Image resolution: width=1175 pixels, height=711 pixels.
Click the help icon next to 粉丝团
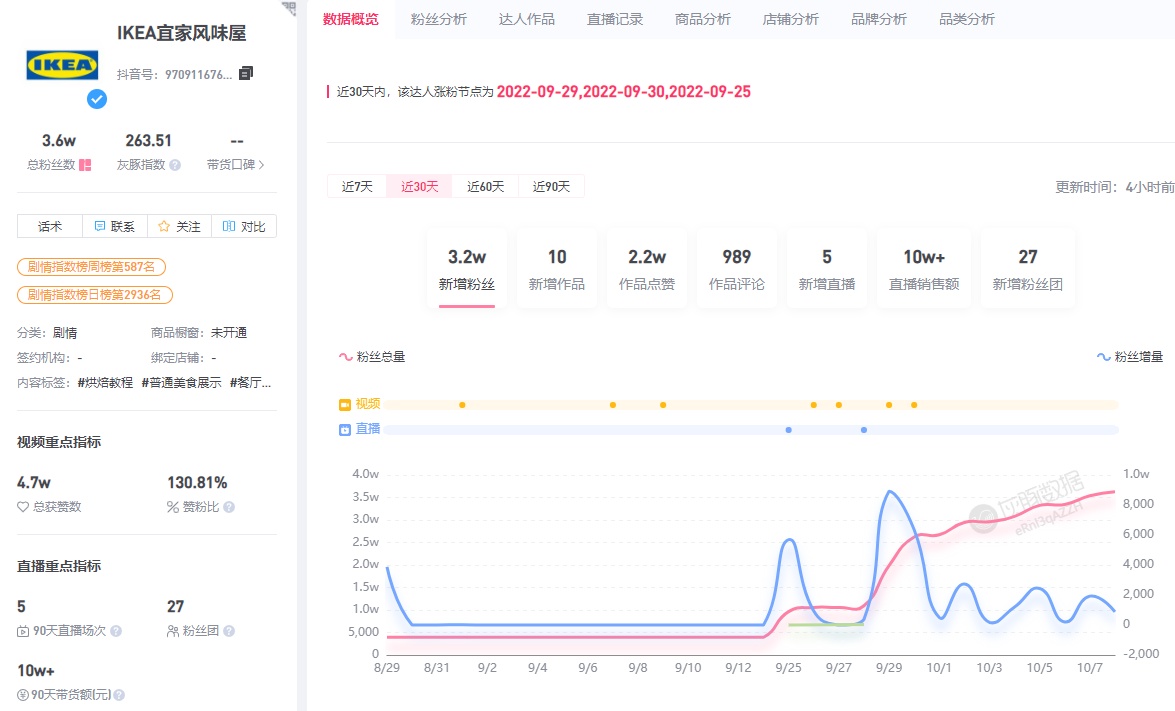(x=229, y=631)
